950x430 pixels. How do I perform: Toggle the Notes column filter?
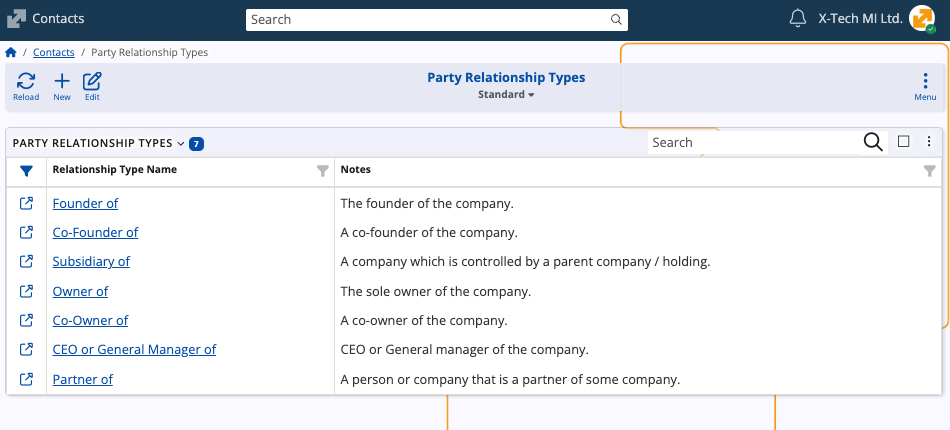point(930,171)
